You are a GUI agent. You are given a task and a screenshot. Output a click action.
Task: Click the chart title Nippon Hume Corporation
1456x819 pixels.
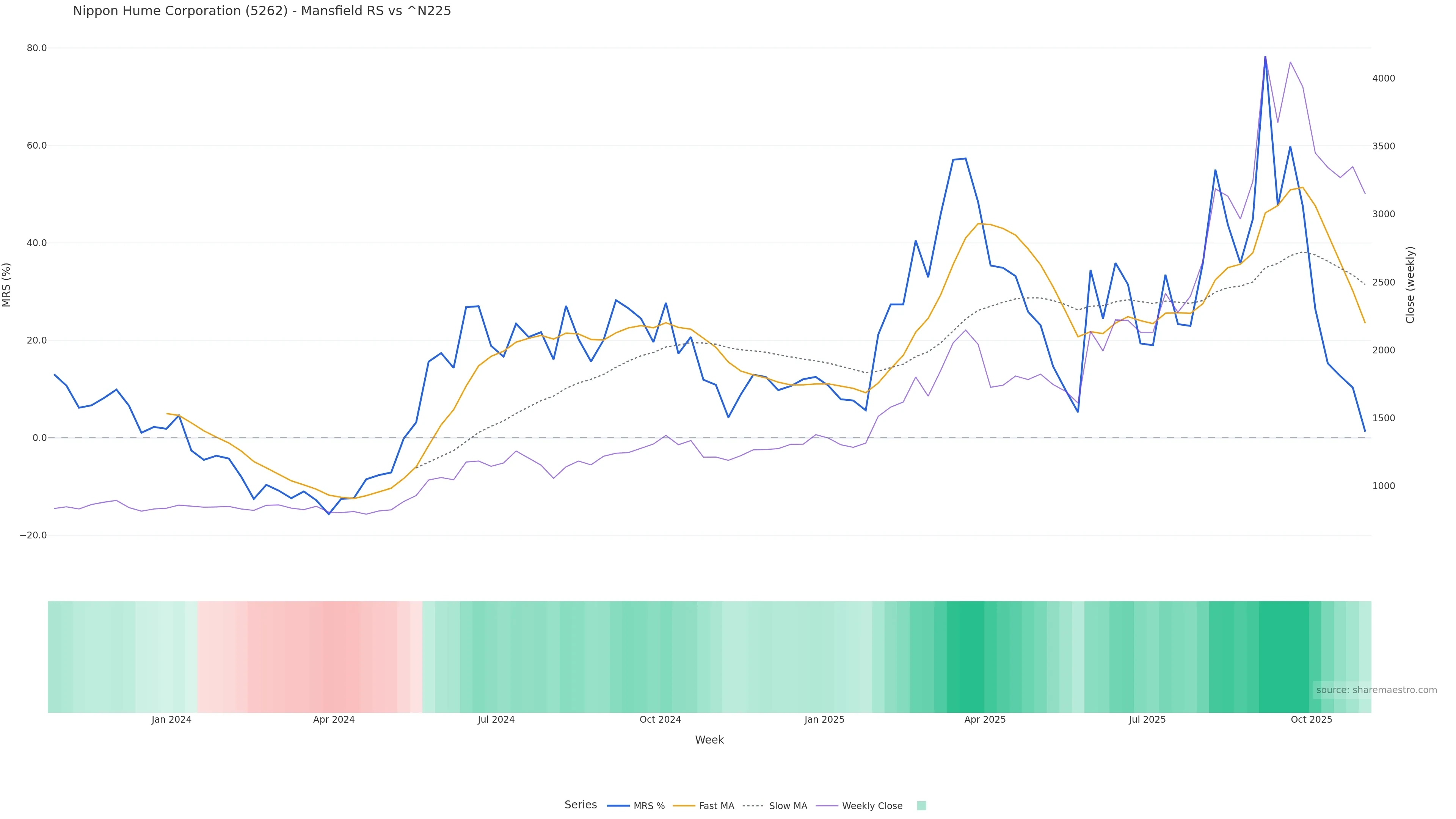click(262, 11)
